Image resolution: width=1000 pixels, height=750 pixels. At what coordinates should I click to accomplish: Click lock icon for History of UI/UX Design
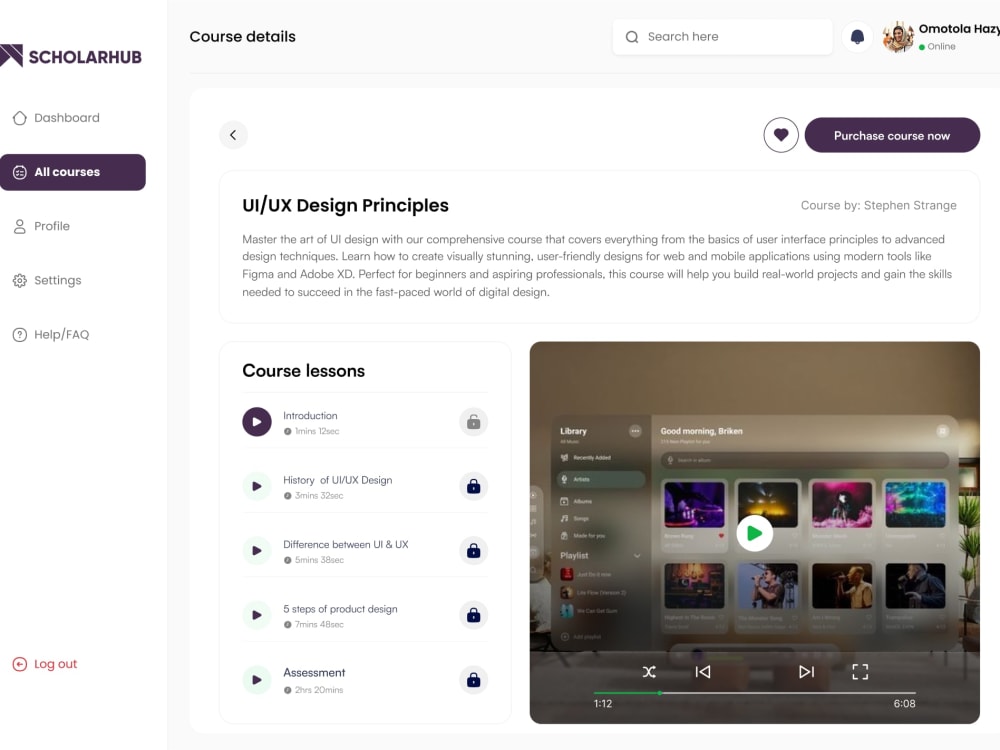pos(473,487)
